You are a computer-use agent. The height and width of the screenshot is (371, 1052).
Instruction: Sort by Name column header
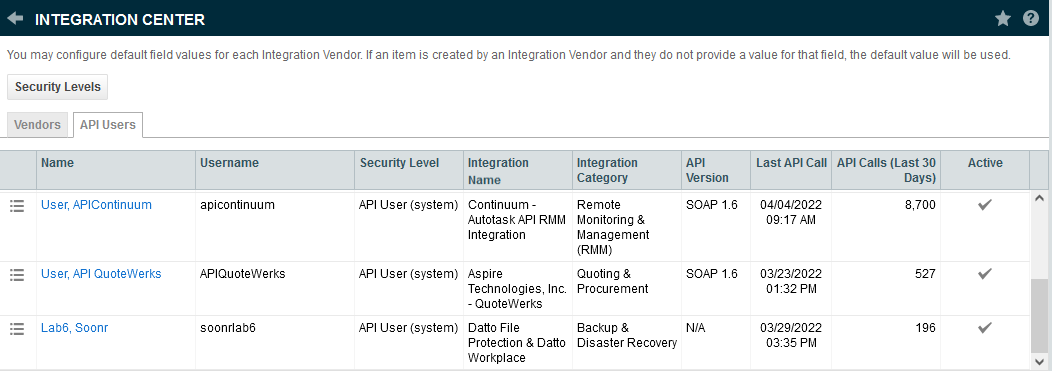coord(57,162)
